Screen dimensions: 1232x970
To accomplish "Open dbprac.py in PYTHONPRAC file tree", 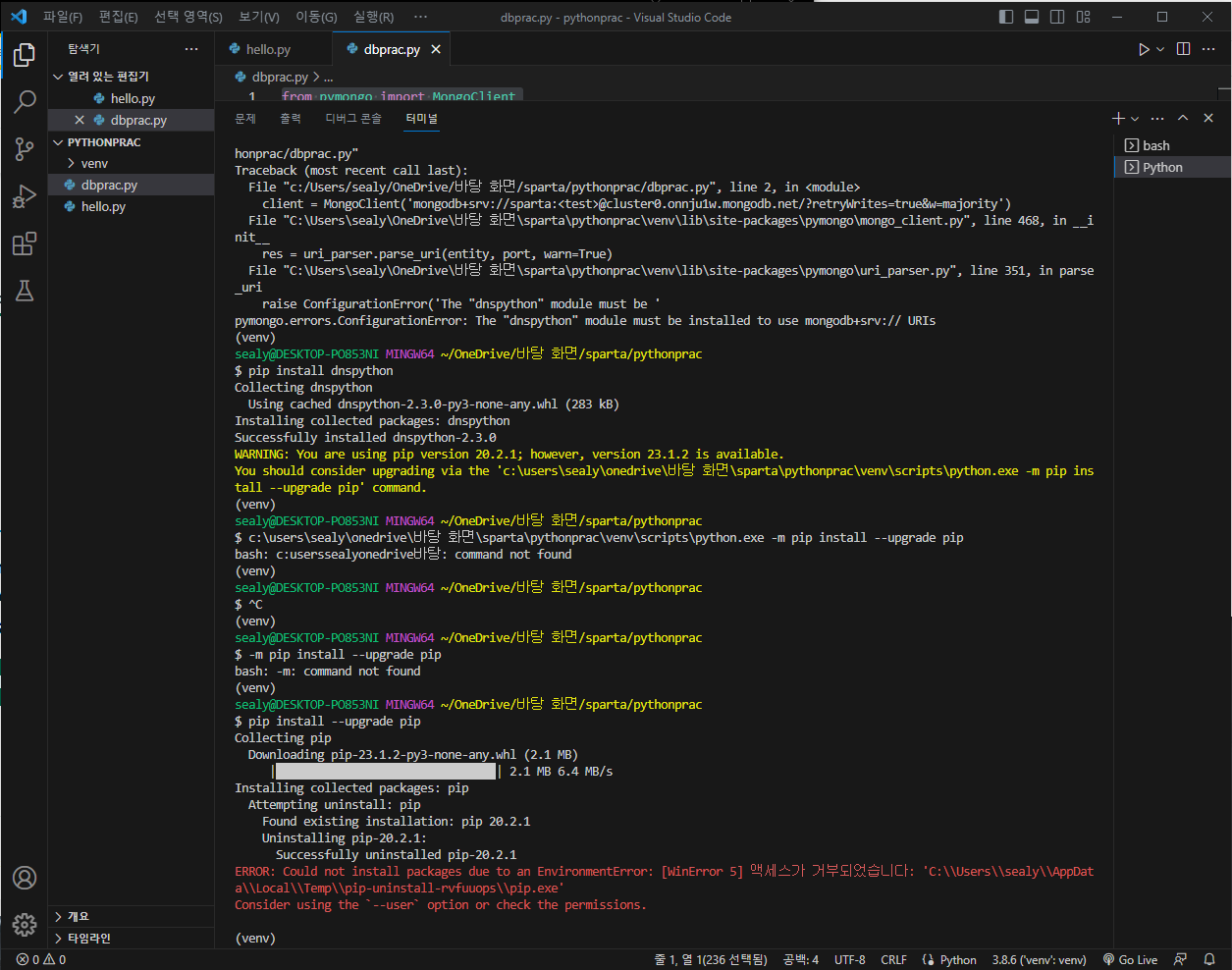I will pyautogui.click(x=132, y=186).
